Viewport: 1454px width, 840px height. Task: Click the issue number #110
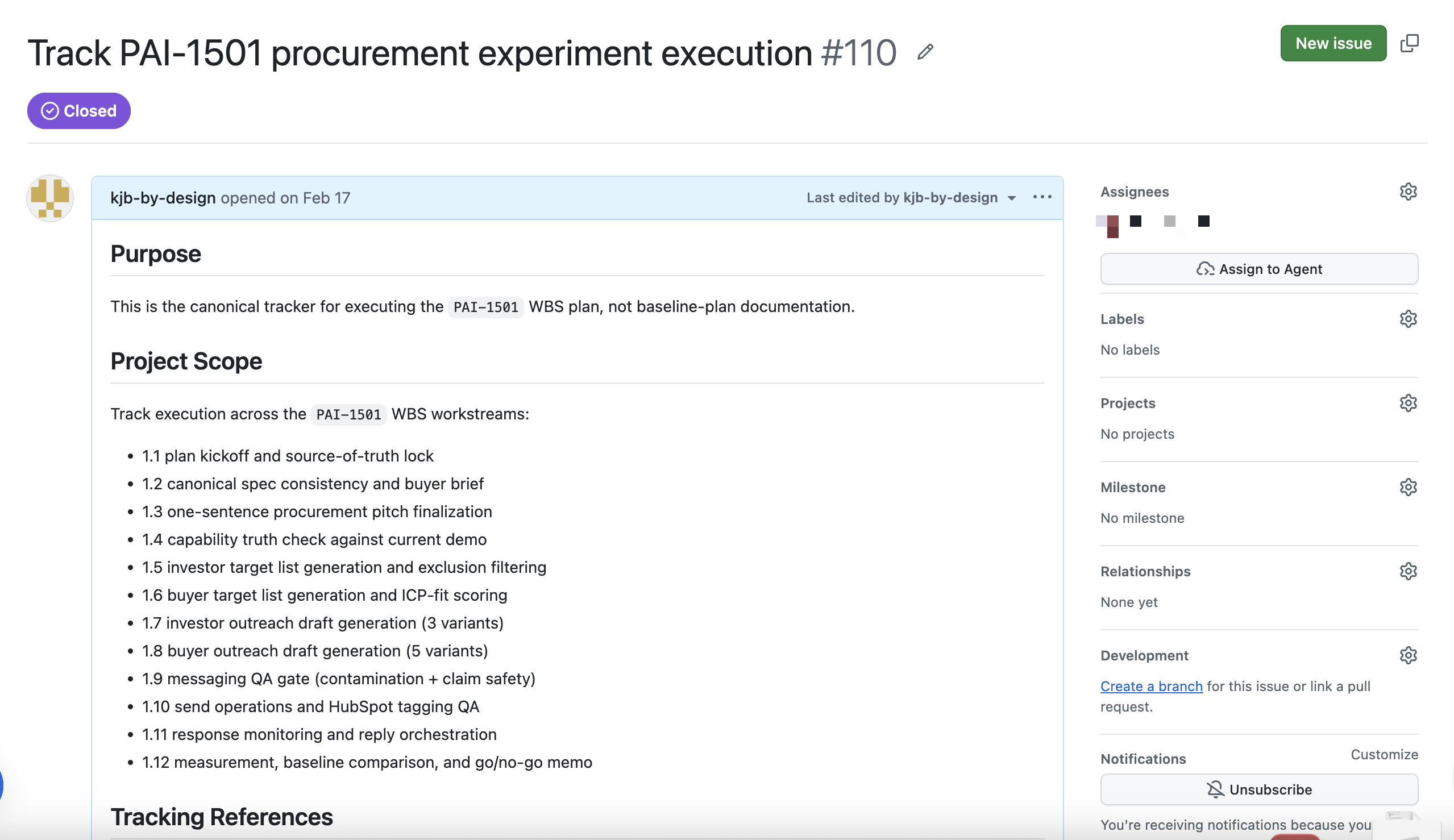[858, 53]
